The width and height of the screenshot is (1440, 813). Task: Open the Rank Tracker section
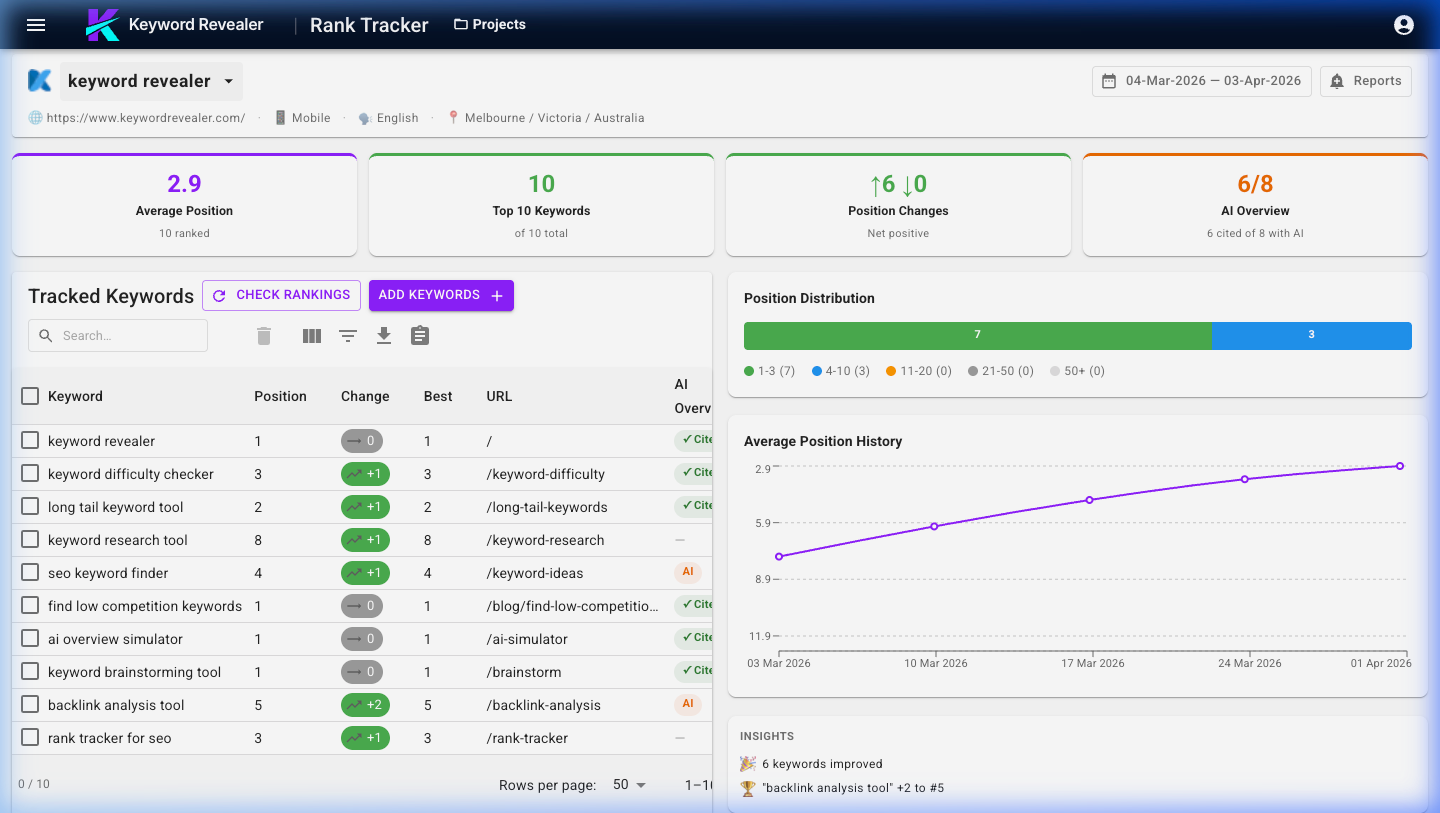(x=369, y=25)
